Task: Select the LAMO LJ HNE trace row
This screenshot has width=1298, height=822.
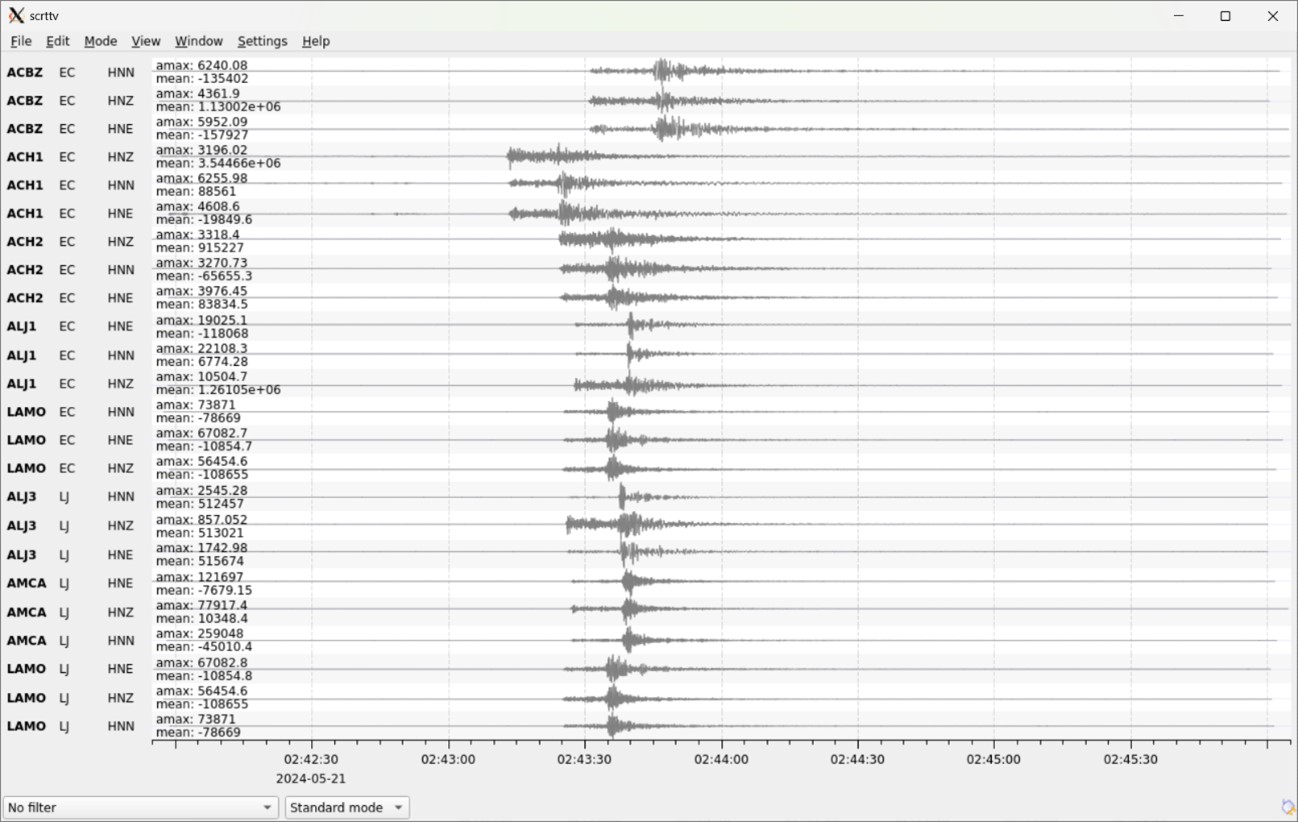Action: [x=647, y=668]
